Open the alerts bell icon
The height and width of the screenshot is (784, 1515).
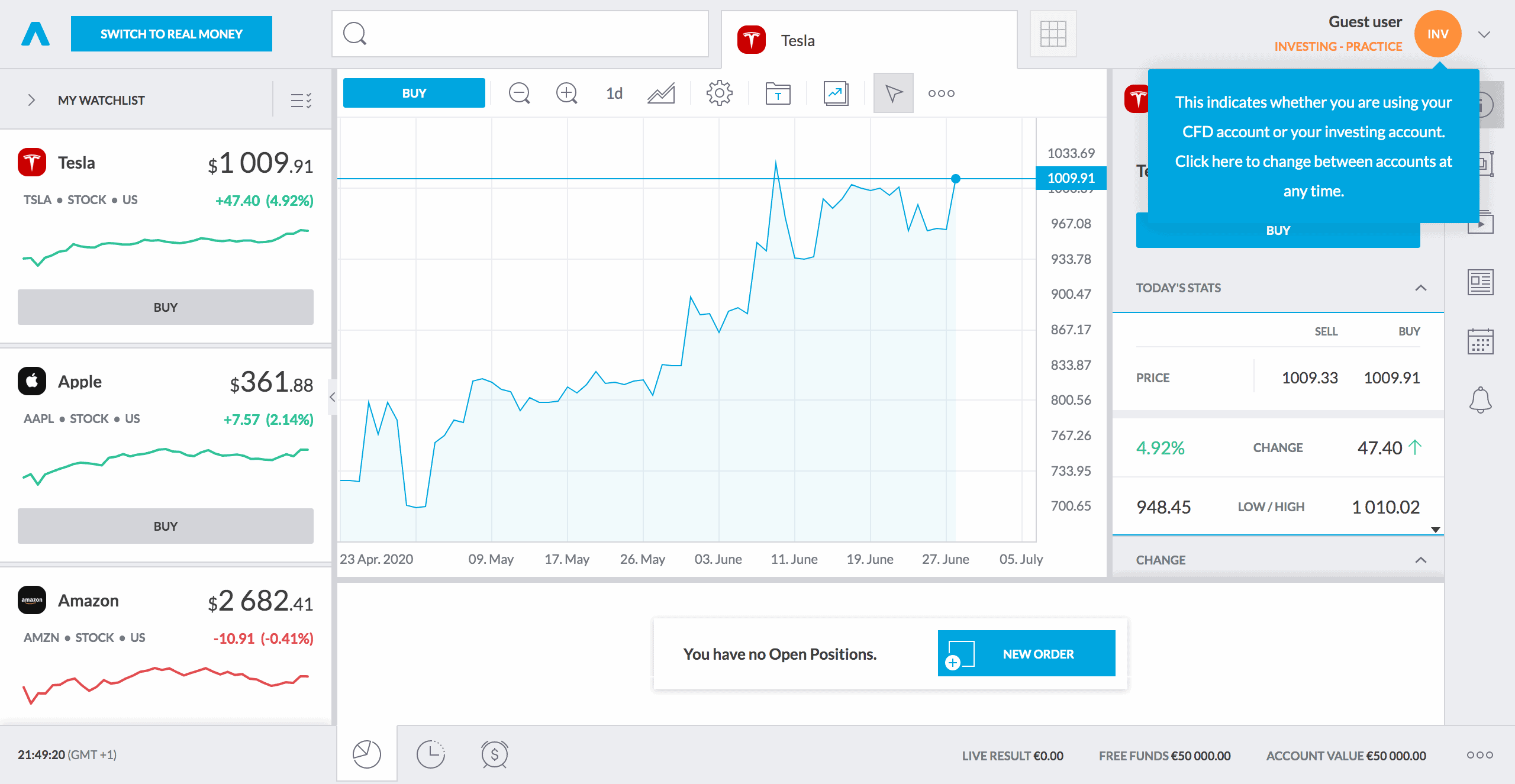1480,400
